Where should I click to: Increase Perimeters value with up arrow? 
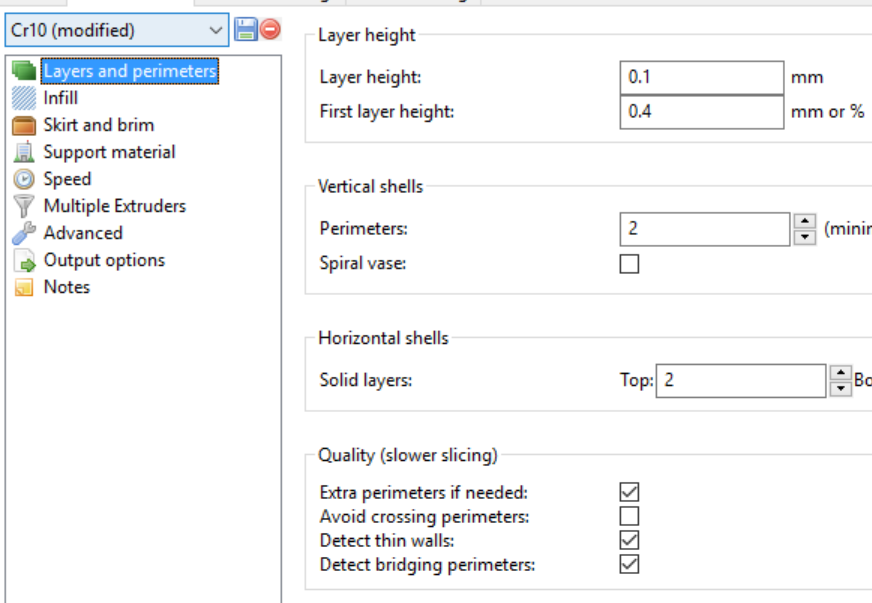[x=805, y=222]
